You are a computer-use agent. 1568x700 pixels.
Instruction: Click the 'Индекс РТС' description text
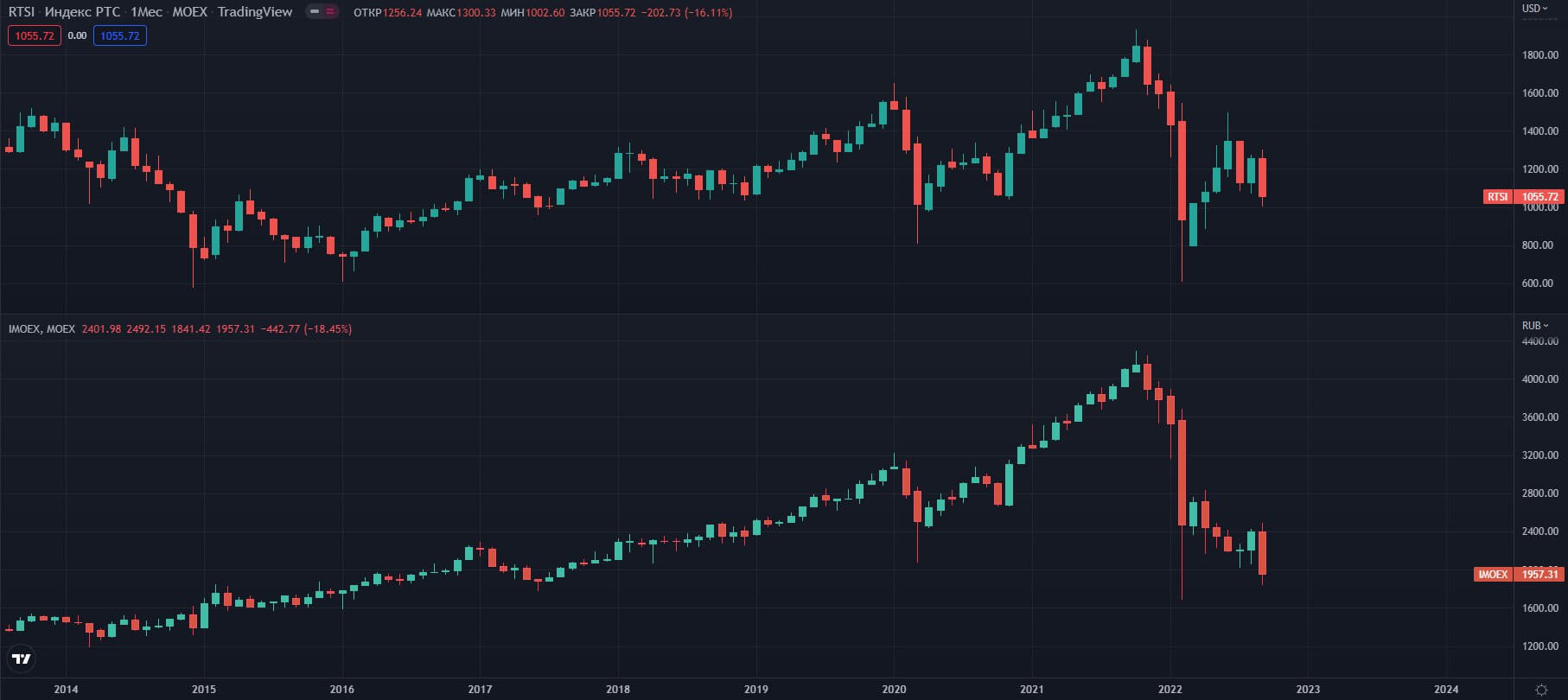(82, 12)
